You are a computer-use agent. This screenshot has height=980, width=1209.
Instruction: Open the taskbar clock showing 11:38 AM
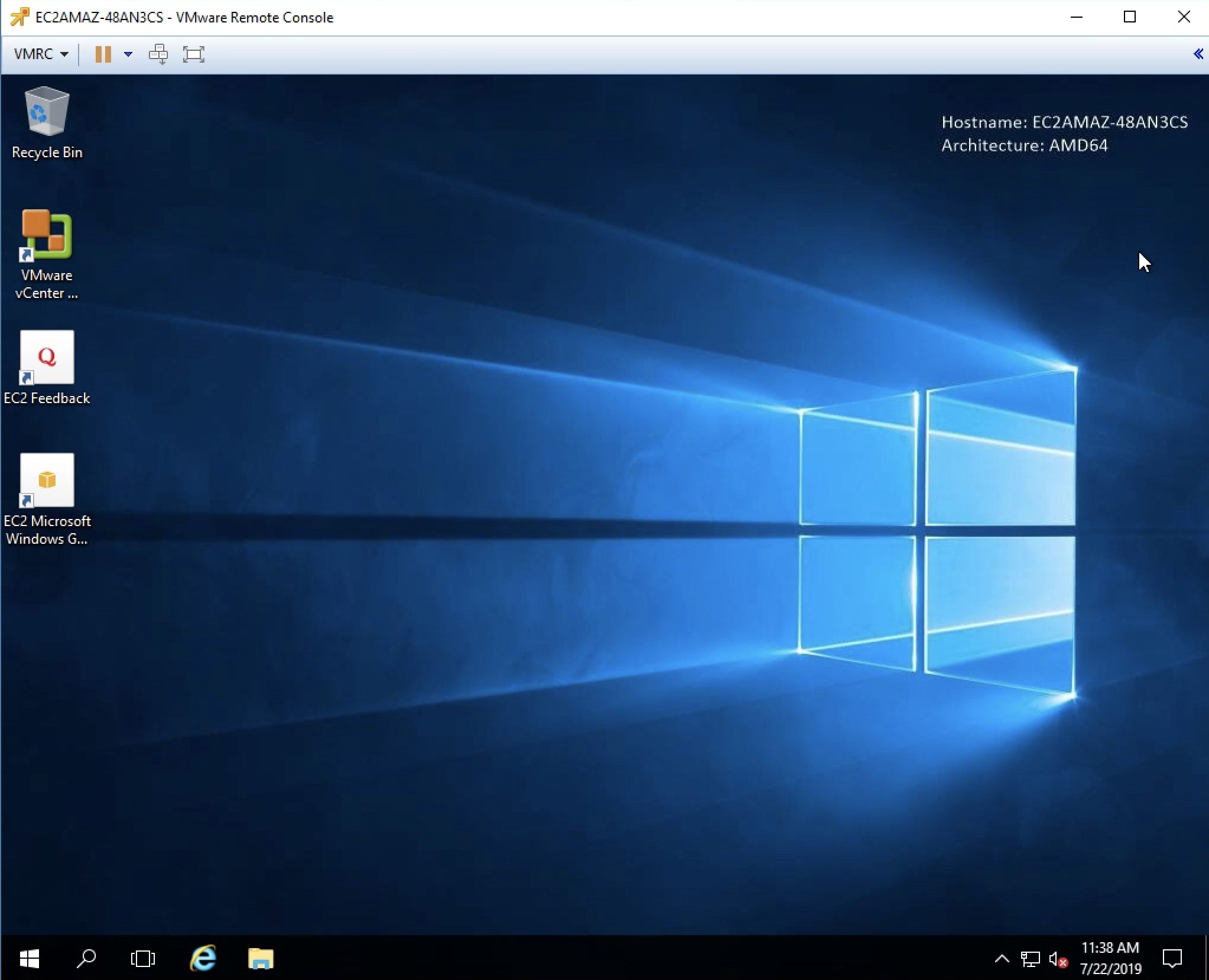pos(1110,958)
